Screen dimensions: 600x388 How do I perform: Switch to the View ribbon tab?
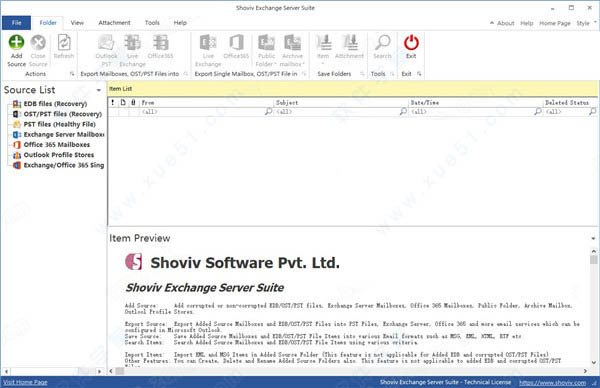click(x=77, y=23)
